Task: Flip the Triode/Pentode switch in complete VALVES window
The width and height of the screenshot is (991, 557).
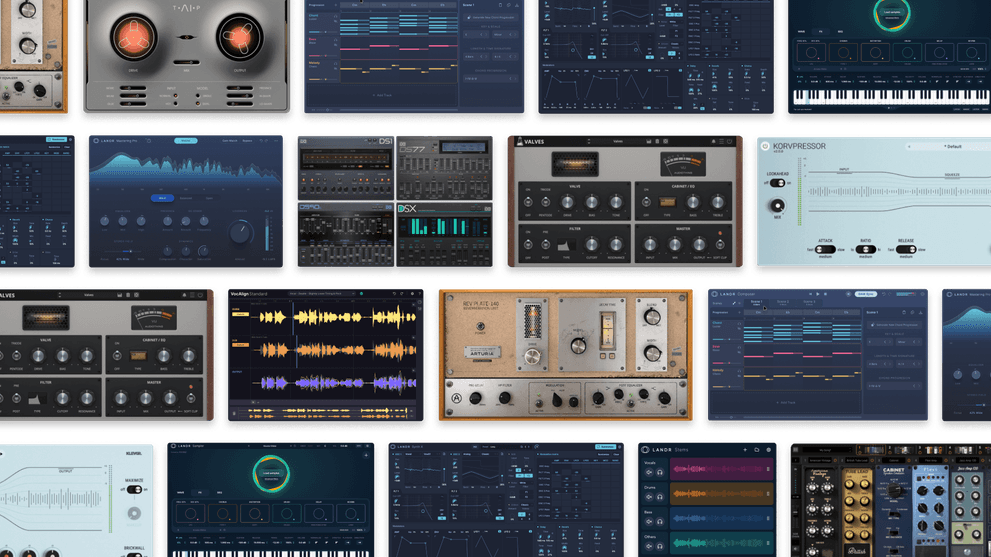Action: [545, 202]
